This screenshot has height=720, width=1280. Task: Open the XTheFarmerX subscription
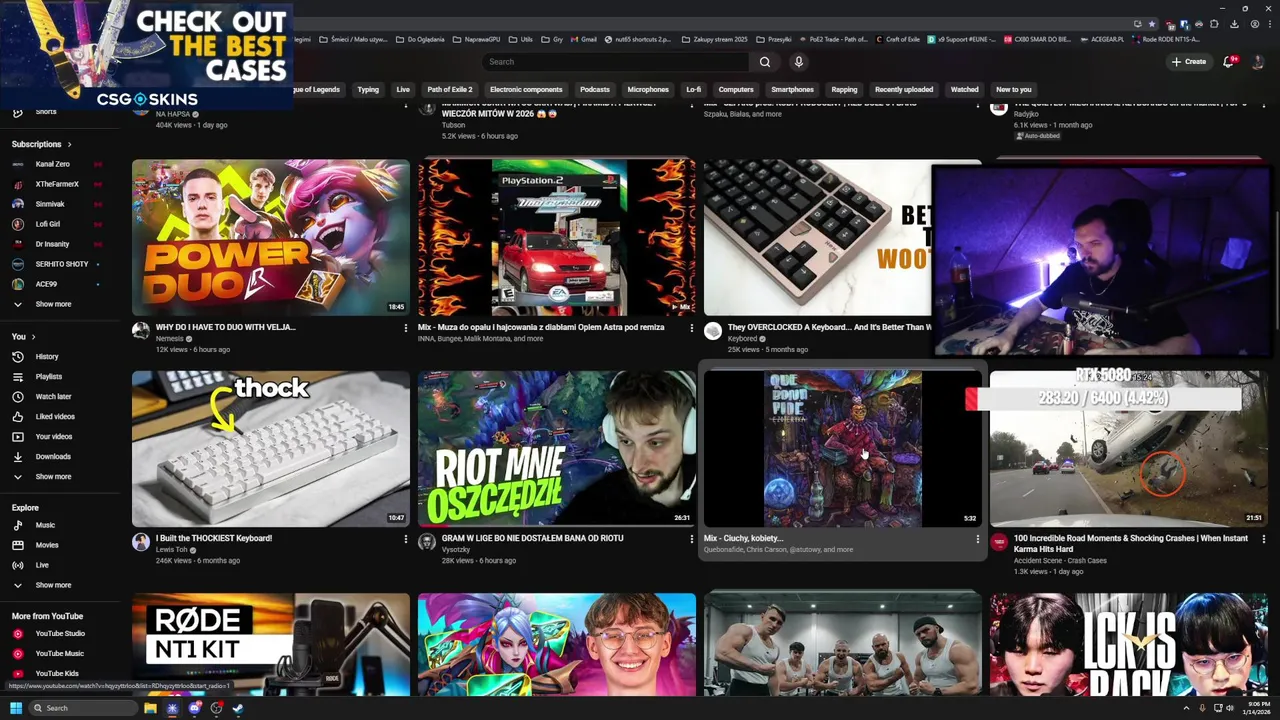(57, 184)
